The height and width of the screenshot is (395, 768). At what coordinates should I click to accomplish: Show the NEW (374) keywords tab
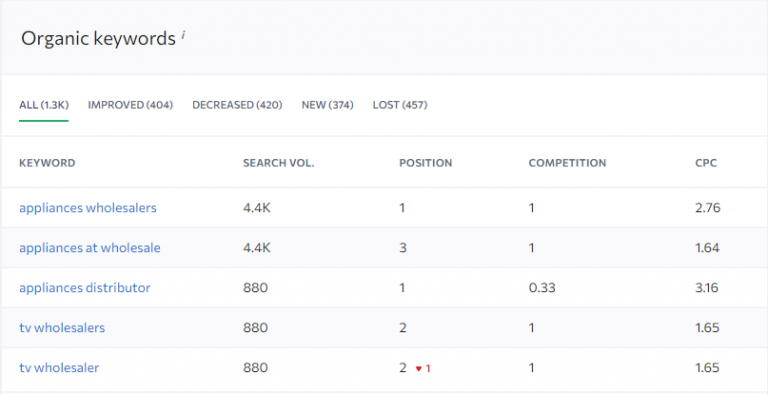coord(328,105)
